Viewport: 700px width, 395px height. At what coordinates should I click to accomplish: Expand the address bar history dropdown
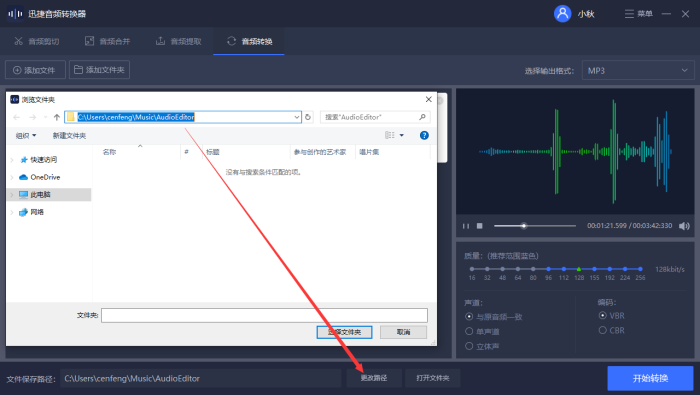pos(297,117)
